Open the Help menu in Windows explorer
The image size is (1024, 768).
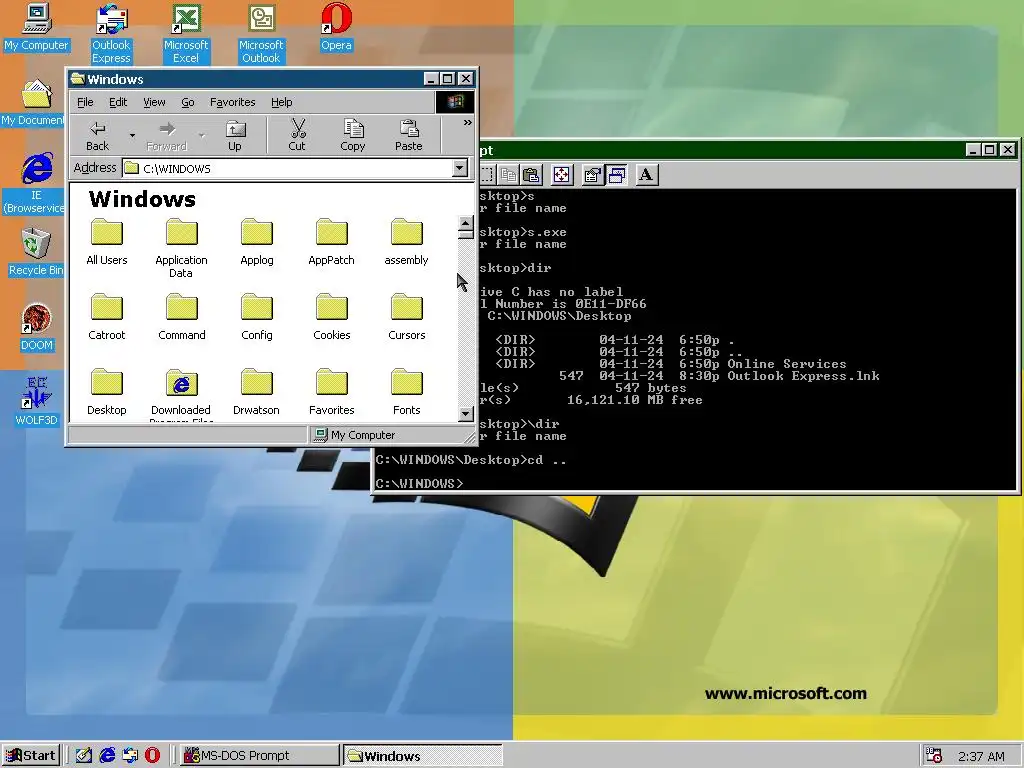[281, 103]
